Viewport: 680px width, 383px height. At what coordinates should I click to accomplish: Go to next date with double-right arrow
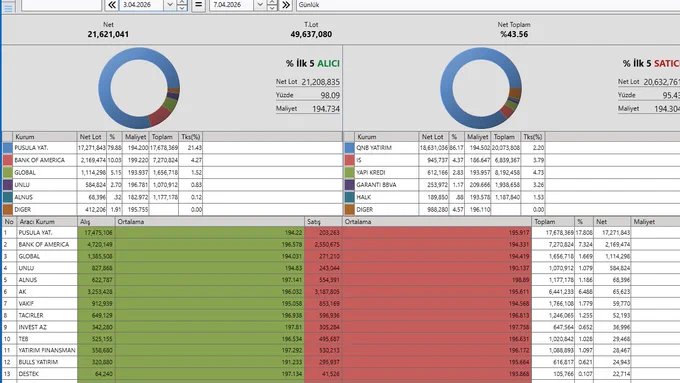pyautogui.click(x=286, y=5)
